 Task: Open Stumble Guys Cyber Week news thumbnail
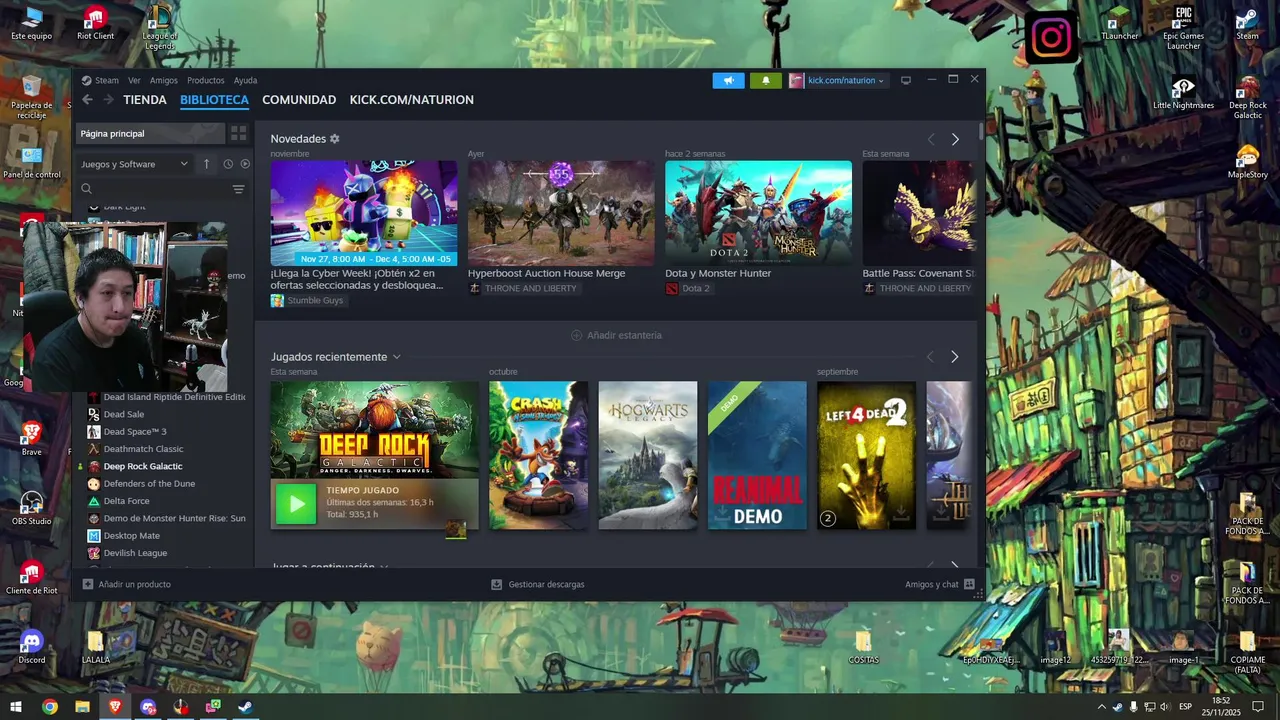click(x=364, y=213)
